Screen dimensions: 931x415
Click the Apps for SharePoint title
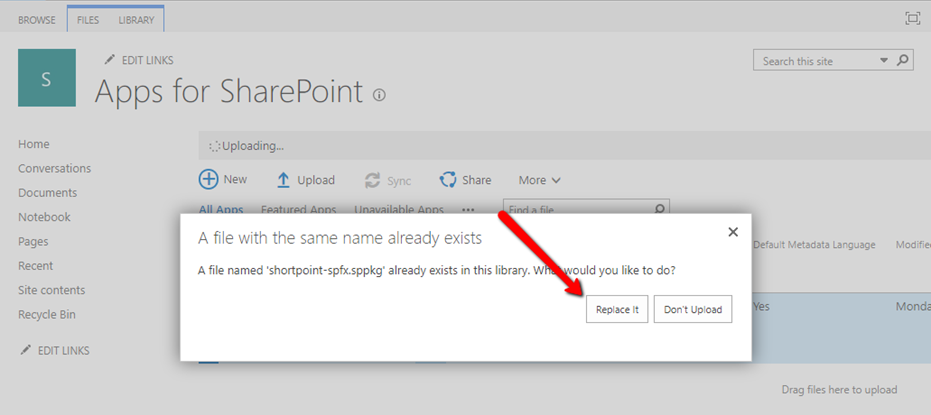[x=229, y=91]
